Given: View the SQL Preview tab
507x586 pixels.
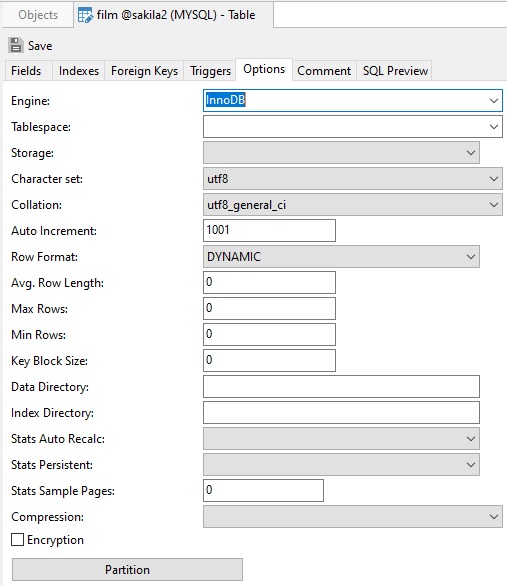Looking at the screenshot, I should tap(395, 70).
